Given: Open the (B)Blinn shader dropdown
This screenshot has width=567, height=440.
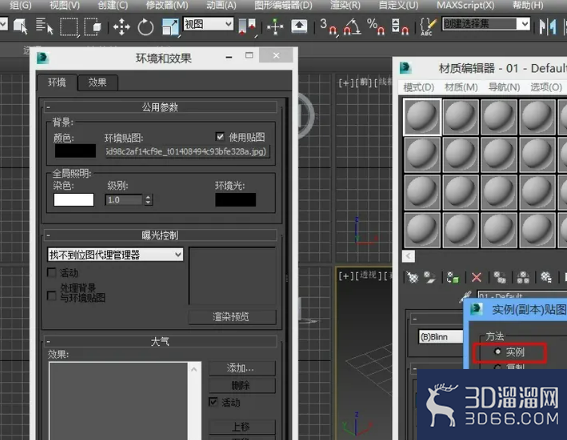Looking at the screenshot, I should click(x=441, y=337).
